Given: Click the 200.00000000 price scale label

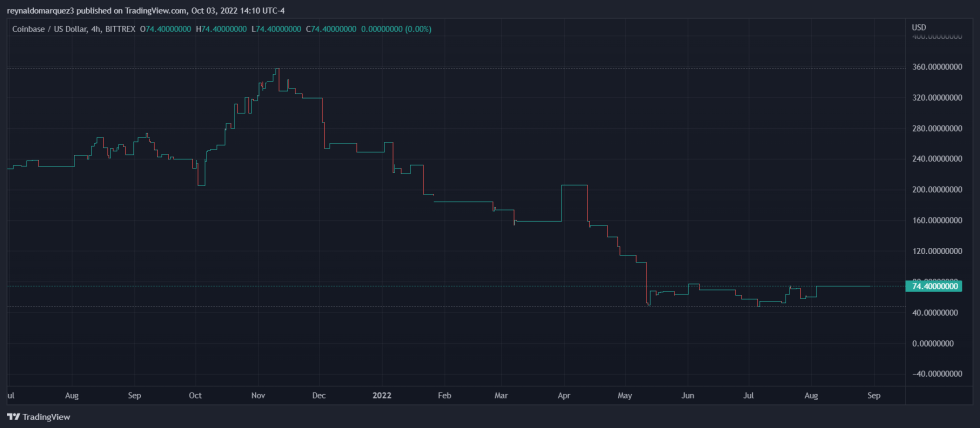Looking at the screenshot, I should click(x=939, y=190).
